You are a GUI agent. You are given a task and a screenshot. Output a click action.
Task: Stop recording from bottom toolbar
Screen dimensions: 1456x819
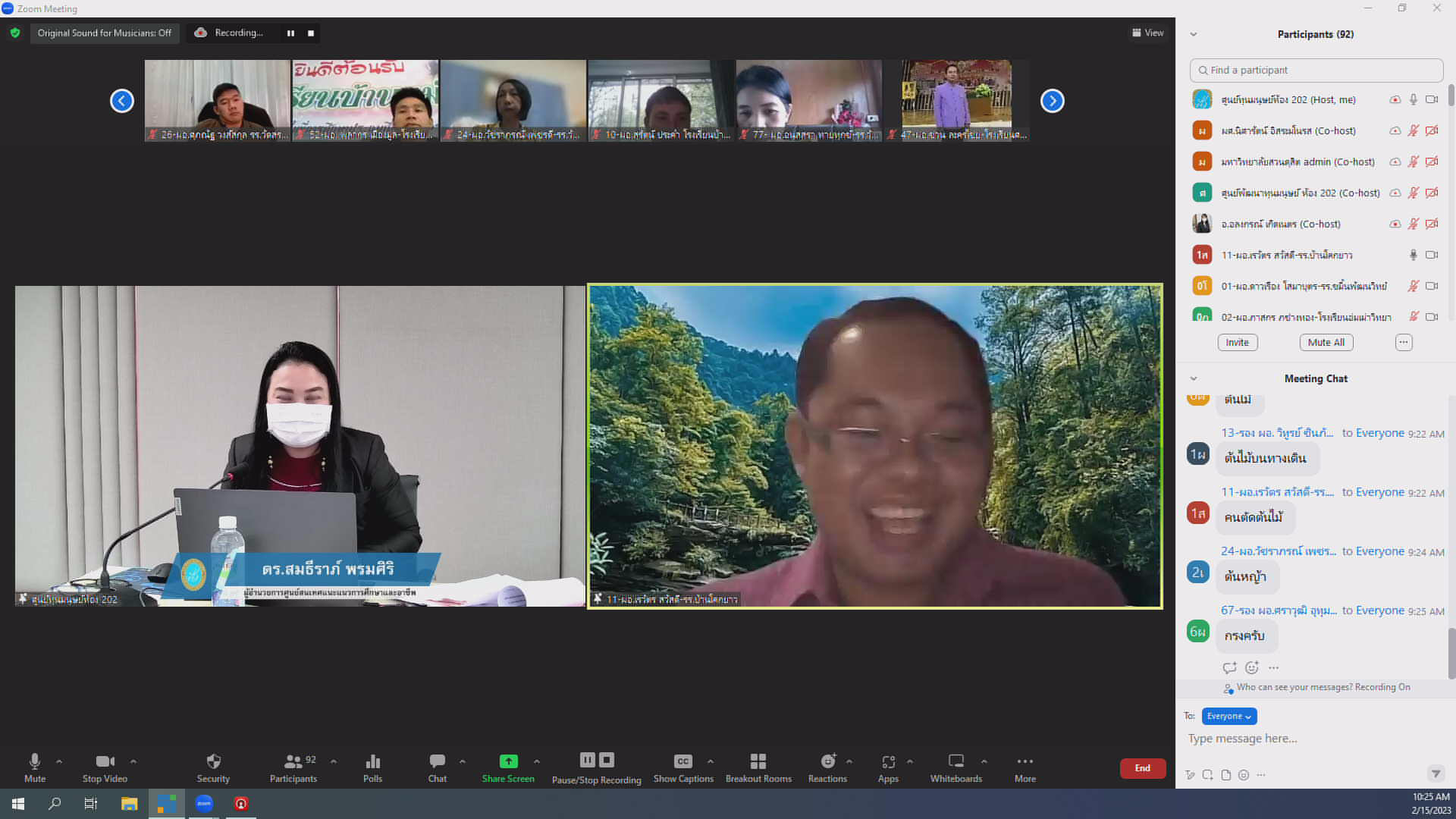point(607,759)
